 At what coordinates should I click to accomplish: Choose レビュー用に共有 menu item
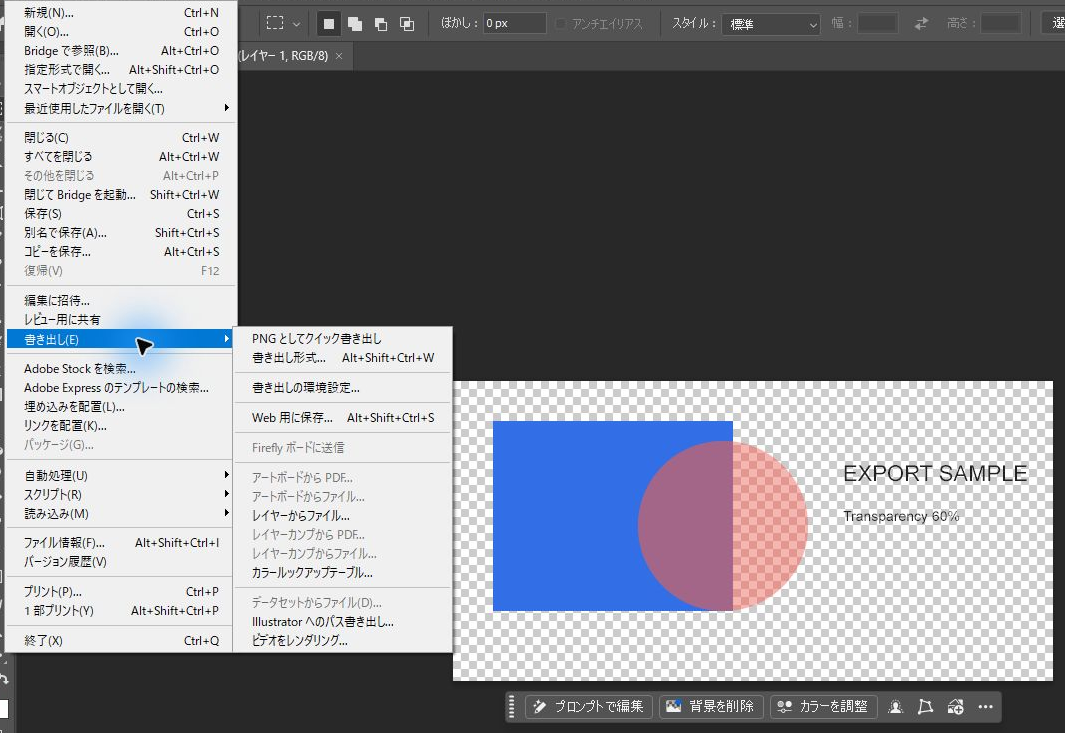coord(121,319)
